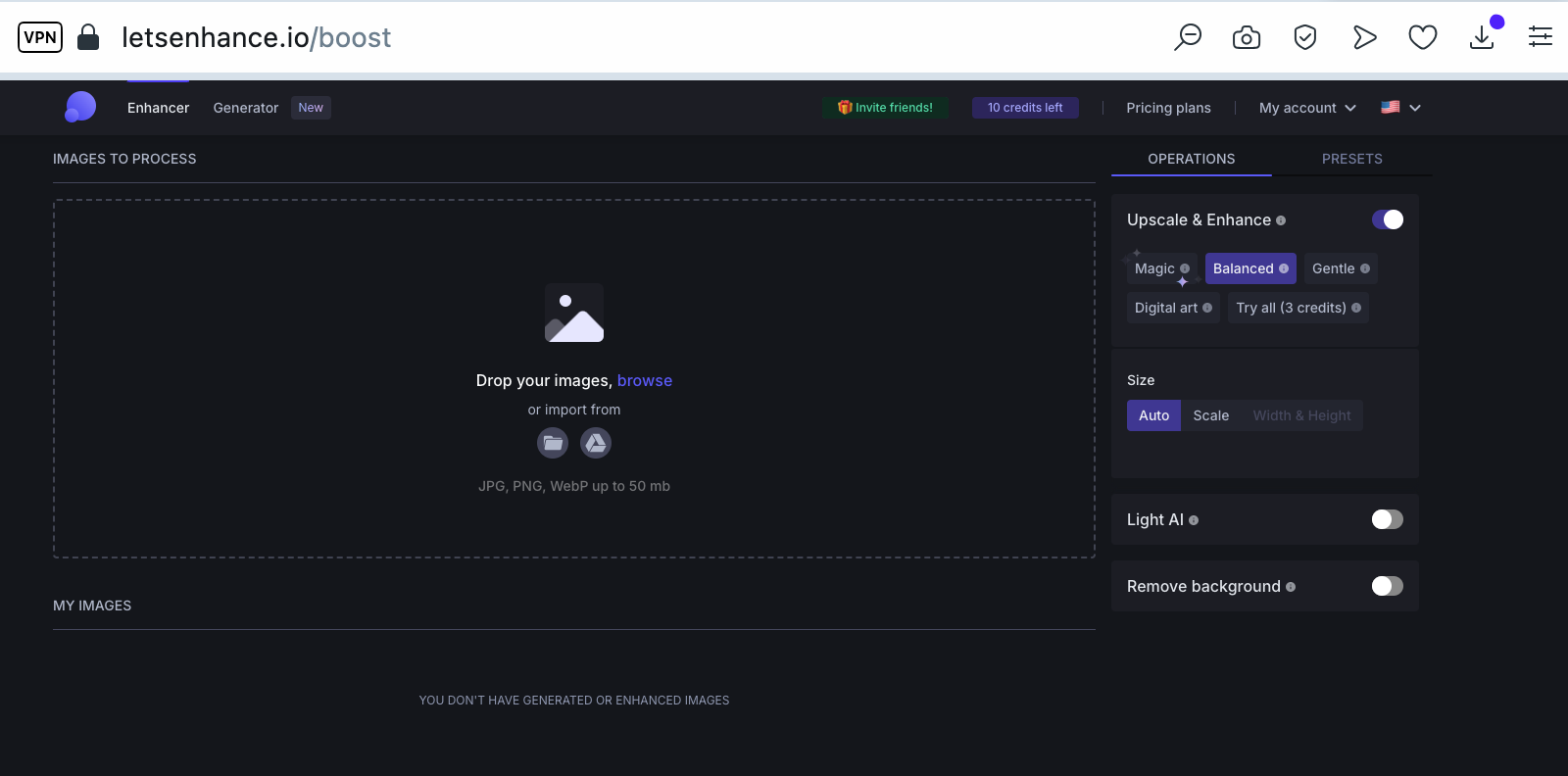Choose the Scale size option

(x=1211, y=415)
